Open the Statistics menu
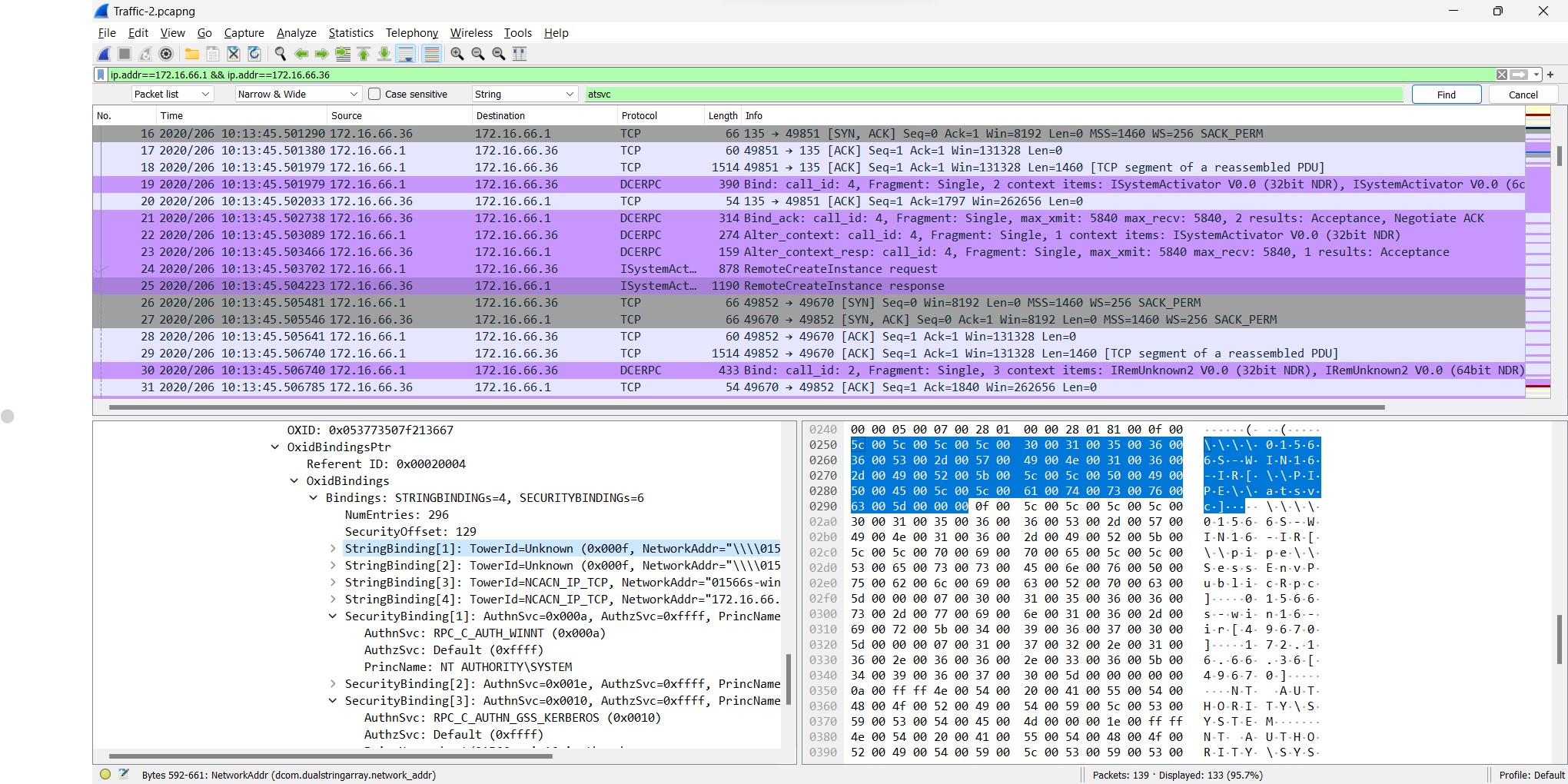The height and width of the screenshot is (784, 1568). (x=350, y=33)
